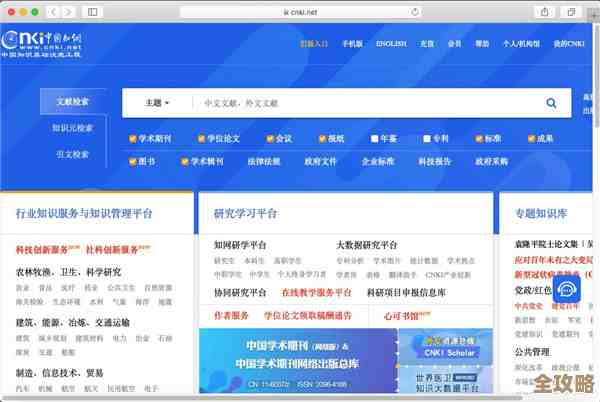
Task: Select the 文献检索 tab
Action: point(73,101)
